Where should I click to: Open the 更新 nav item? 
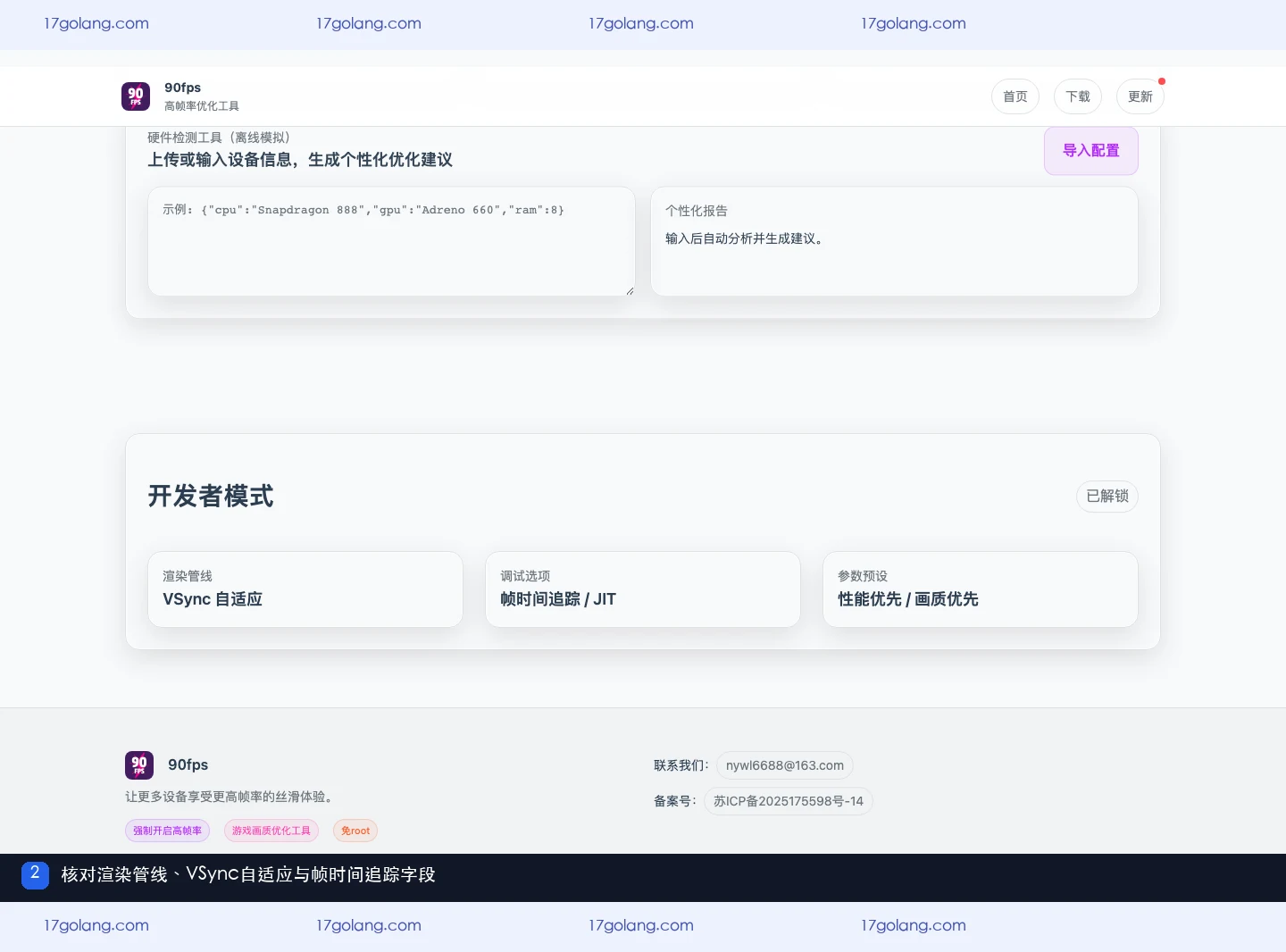[x=1140, y=96]
